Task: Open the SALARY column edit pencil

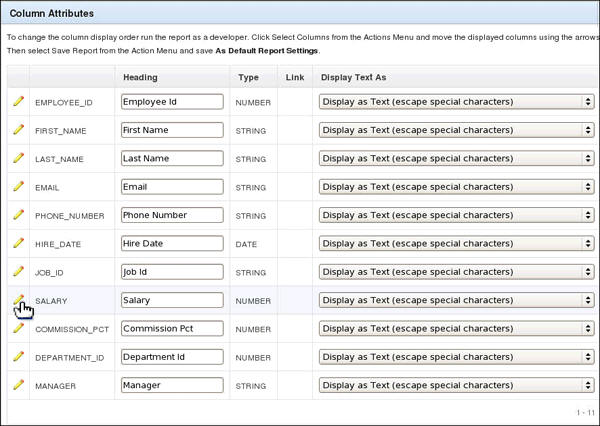Action: 17,299
